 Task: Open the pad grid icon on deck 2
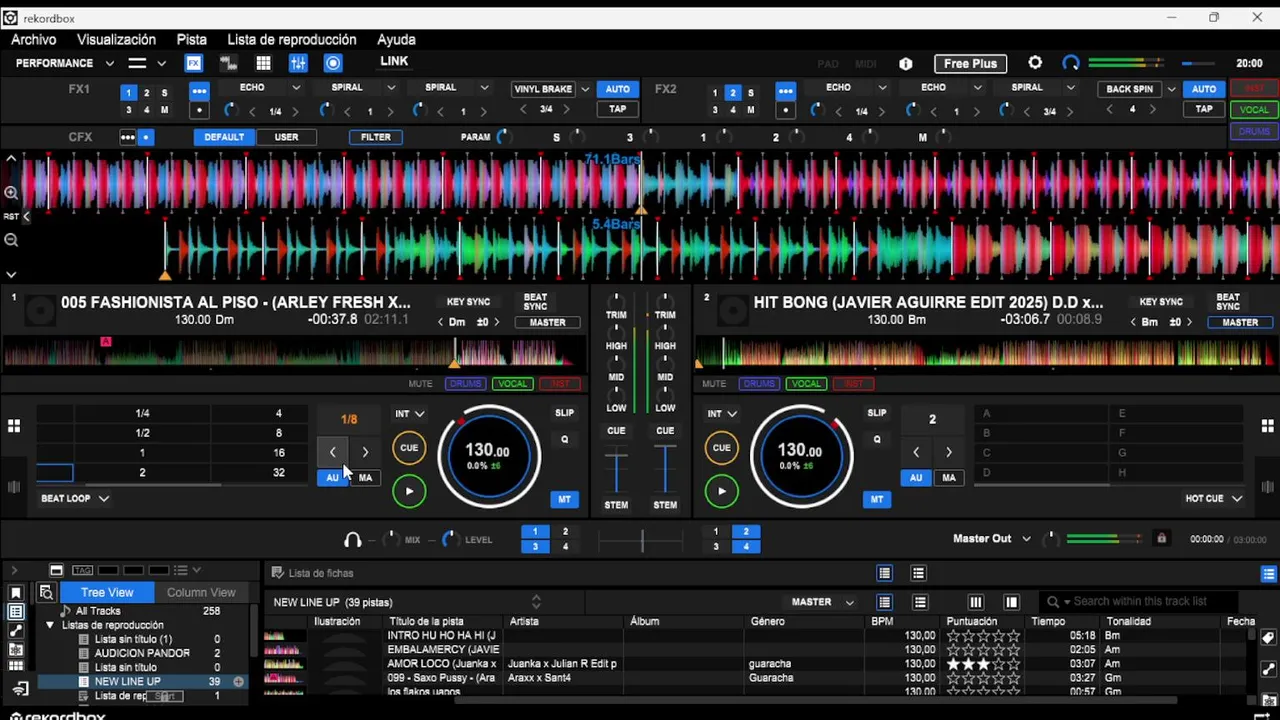coord(1269,426)
